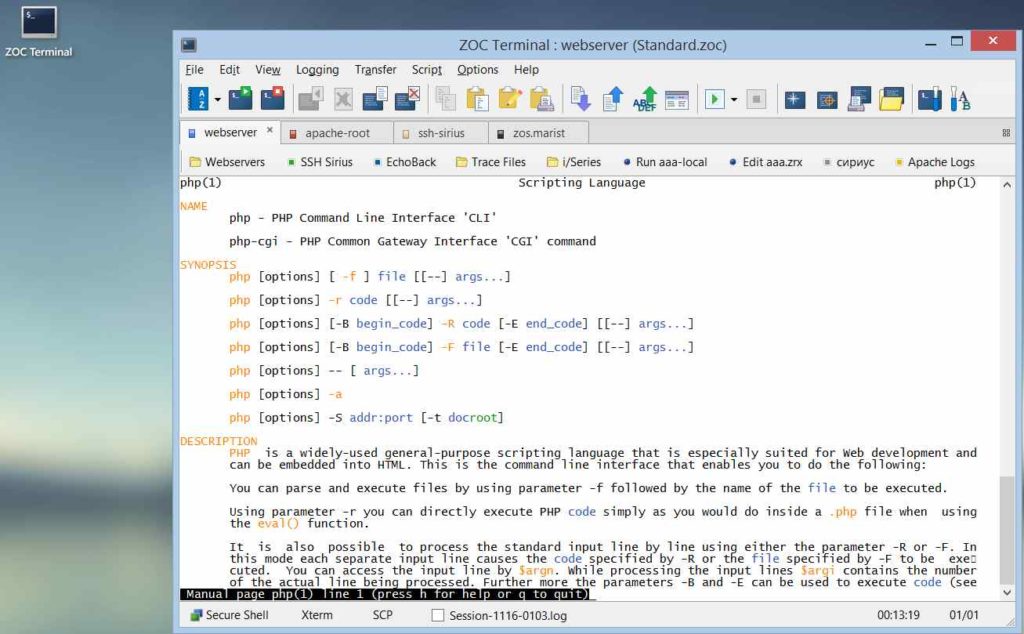Click the yellow folder with terminal icon
Viewport: 1024px width, 634px height.
[891, 99]
